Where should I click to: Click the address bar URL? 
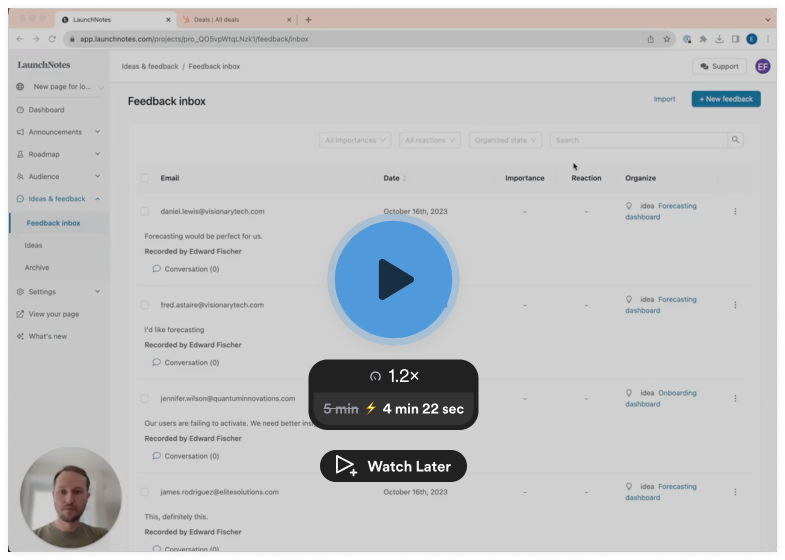(x=194, y=39)
